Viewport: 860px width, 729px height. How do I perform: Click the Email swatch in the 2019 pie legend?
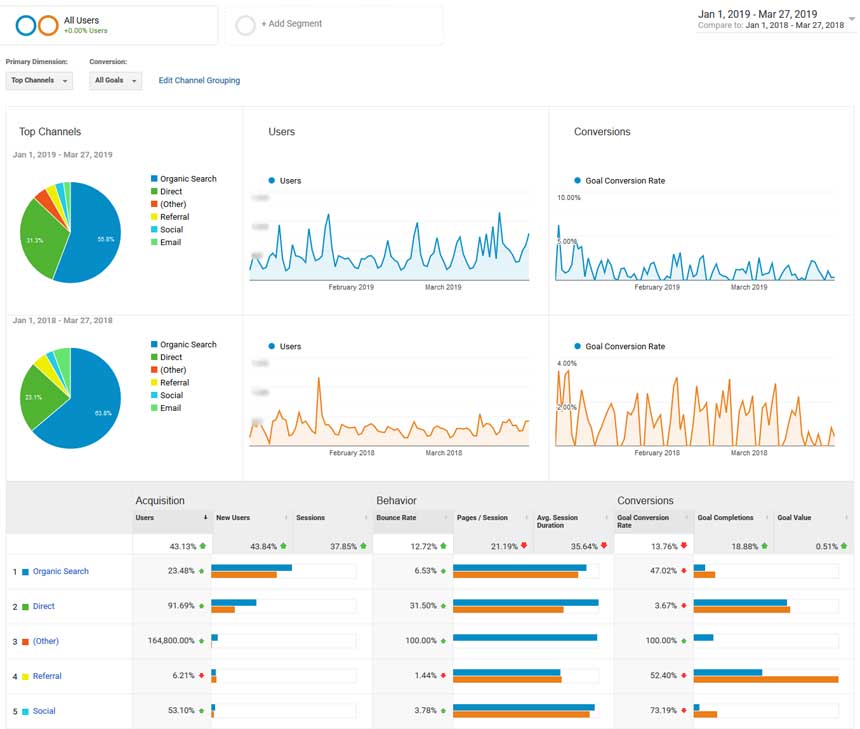[x=153, y=243]
